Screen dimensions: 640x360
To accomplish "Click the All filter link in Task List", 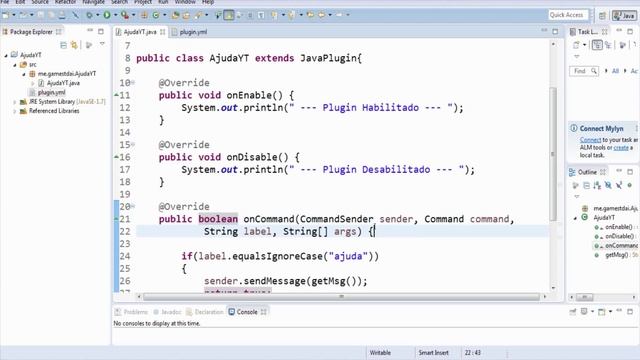I will point(615,71).
